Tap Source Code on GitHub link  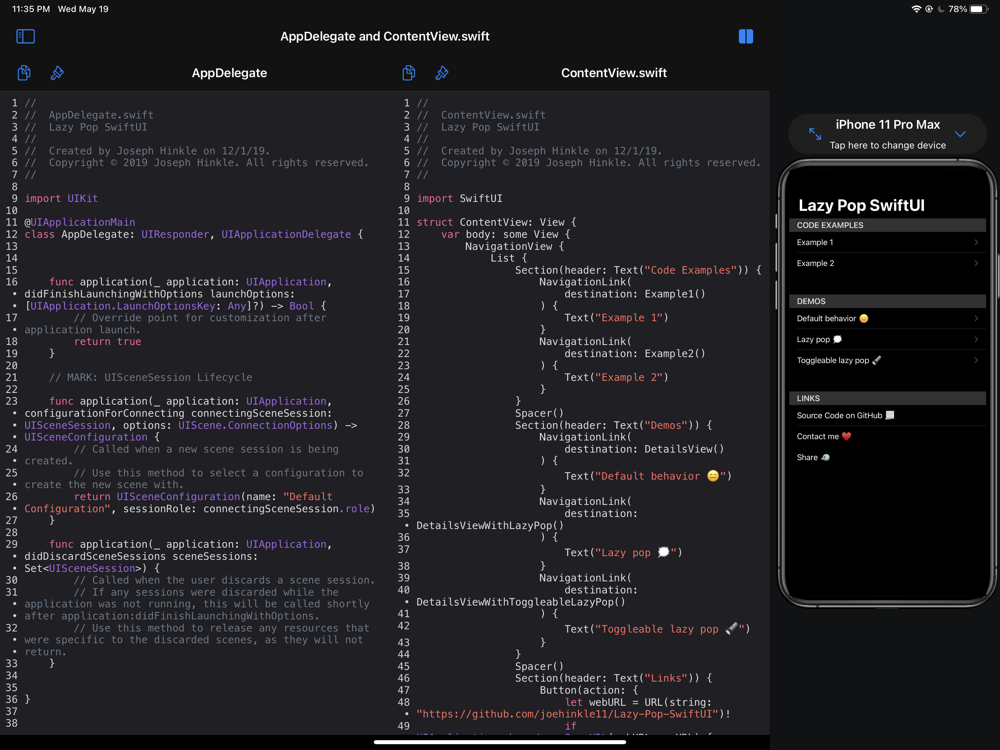pos(845,415)
